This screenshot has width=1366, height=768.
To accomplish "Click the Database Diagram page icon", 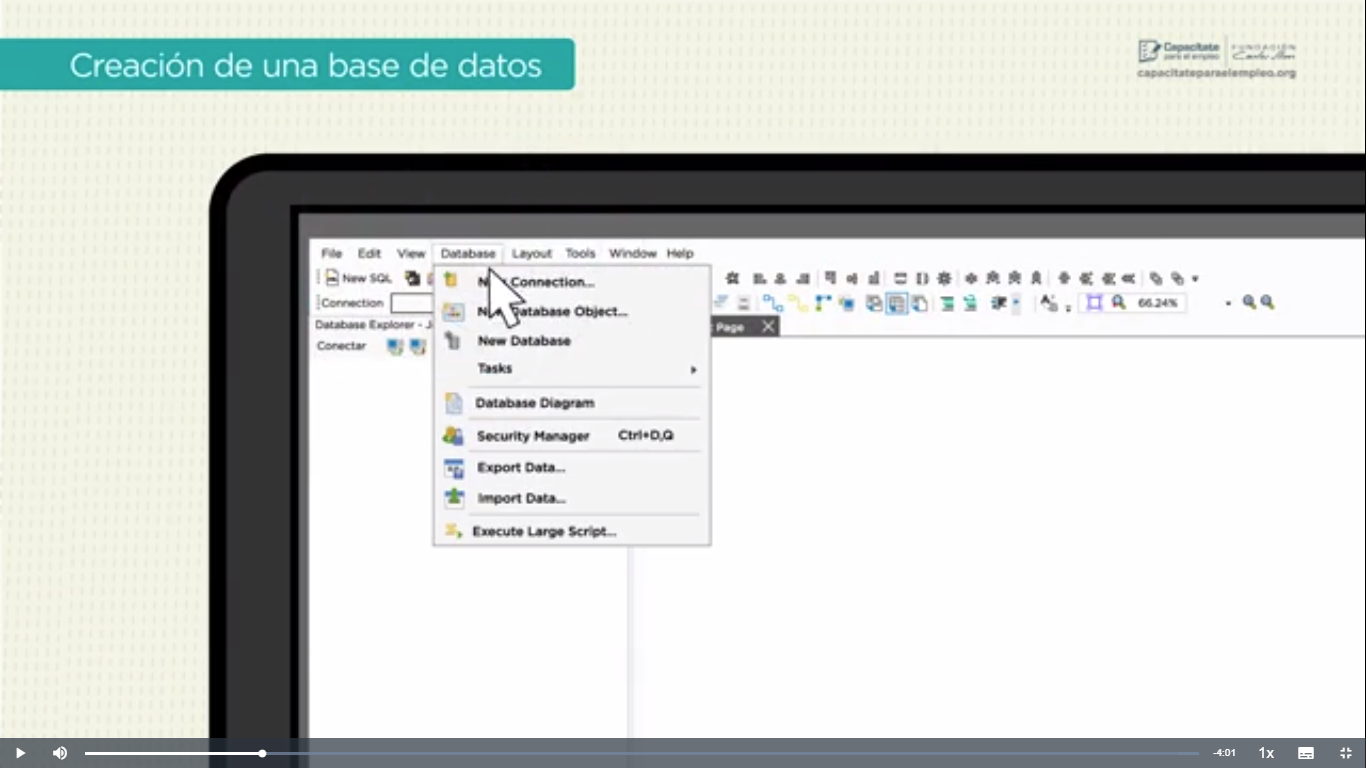I will click(454, 403).
